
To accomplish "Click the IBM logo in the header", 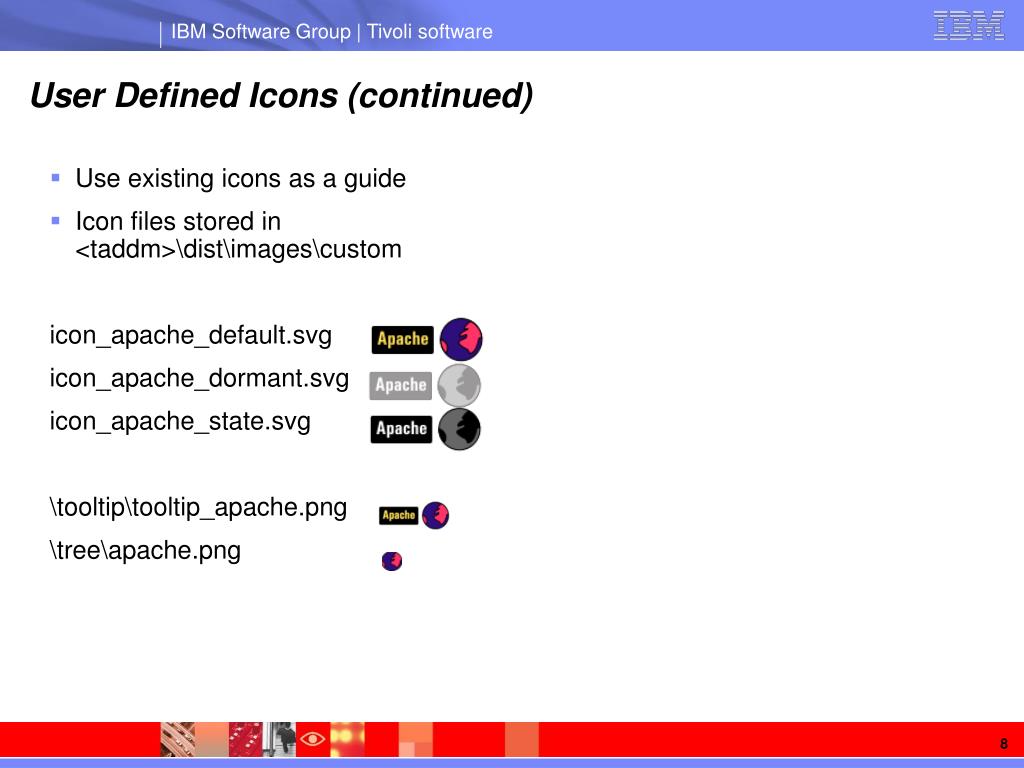I will point(968,26).
